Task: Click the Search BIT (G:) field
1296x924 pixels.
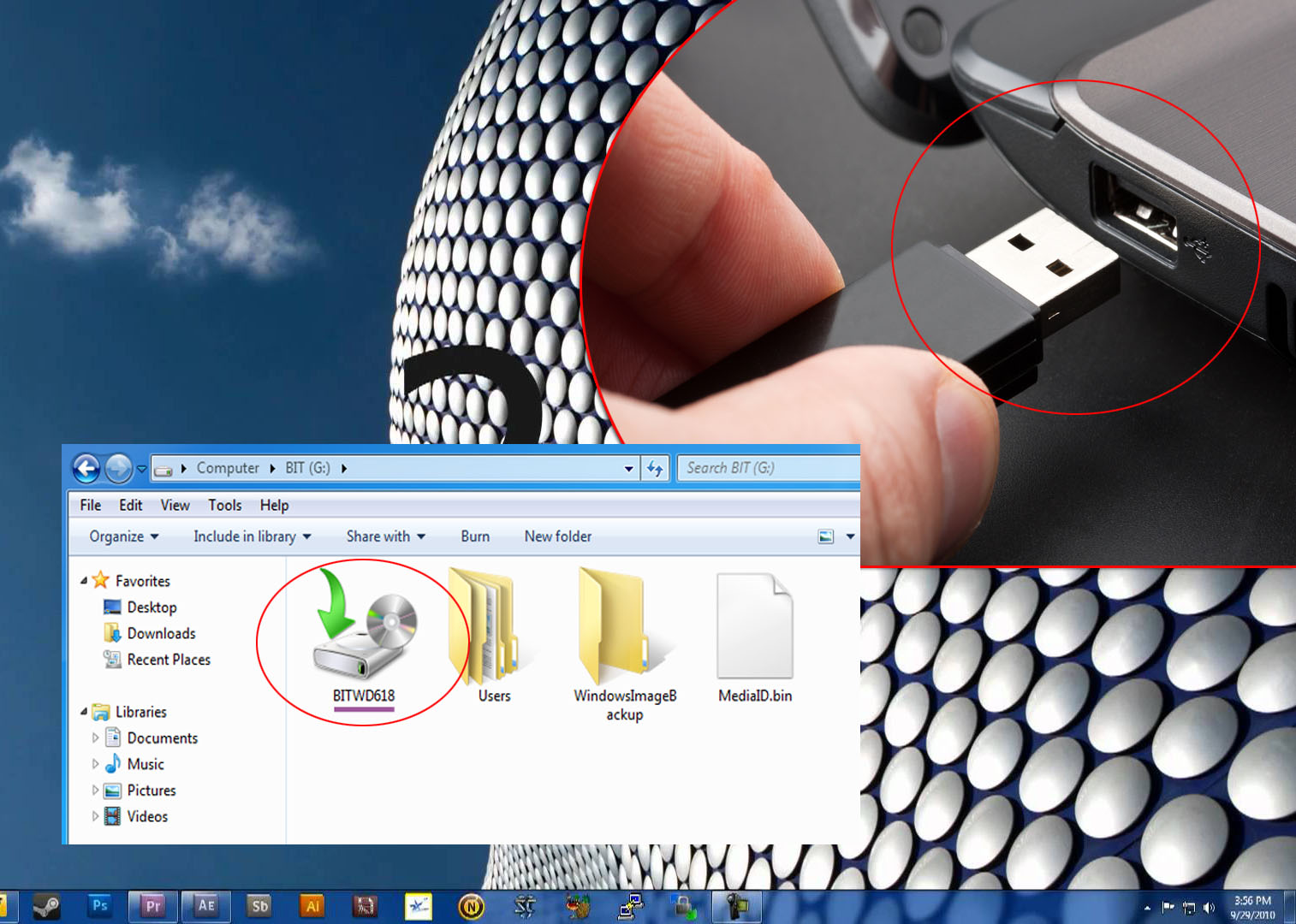Action: click(768, 468)
